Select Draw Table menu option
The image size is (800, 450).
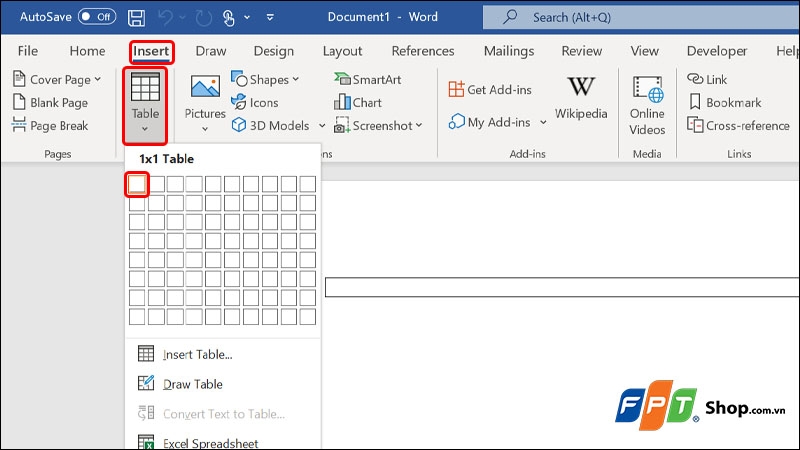[192, 384]
